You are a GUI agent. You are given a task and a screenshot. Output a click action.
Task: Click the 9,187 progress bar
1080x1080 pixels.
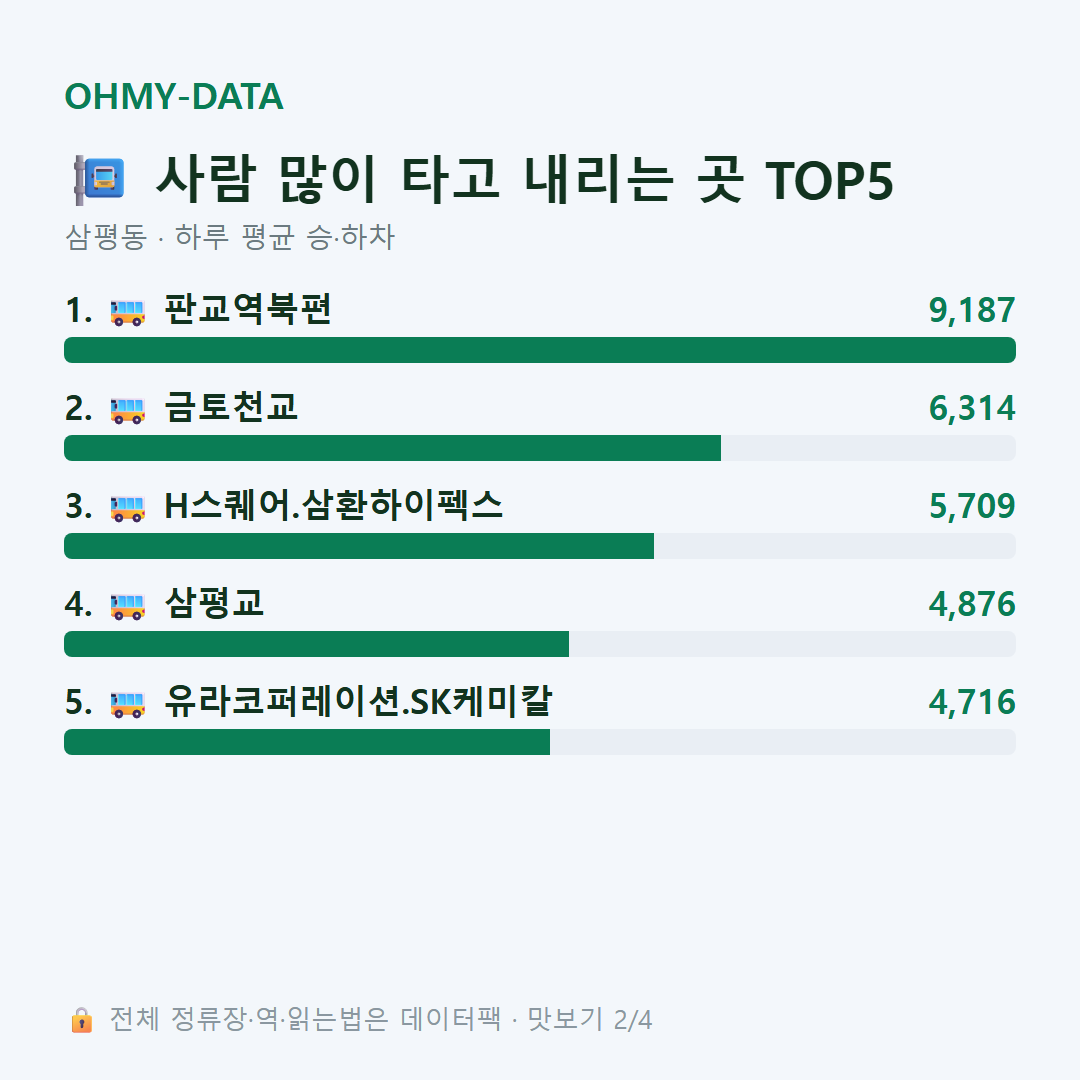tap(540, 350)
